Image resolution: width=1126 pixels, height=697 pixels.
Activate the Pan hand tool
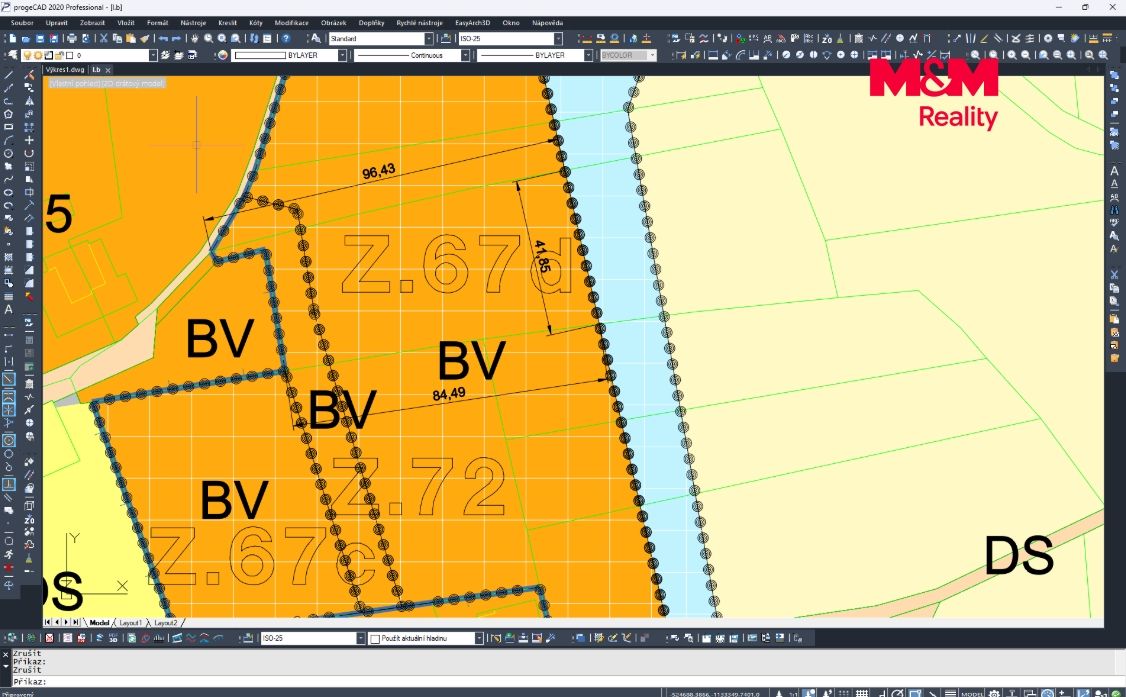click(x=195, y=39)
